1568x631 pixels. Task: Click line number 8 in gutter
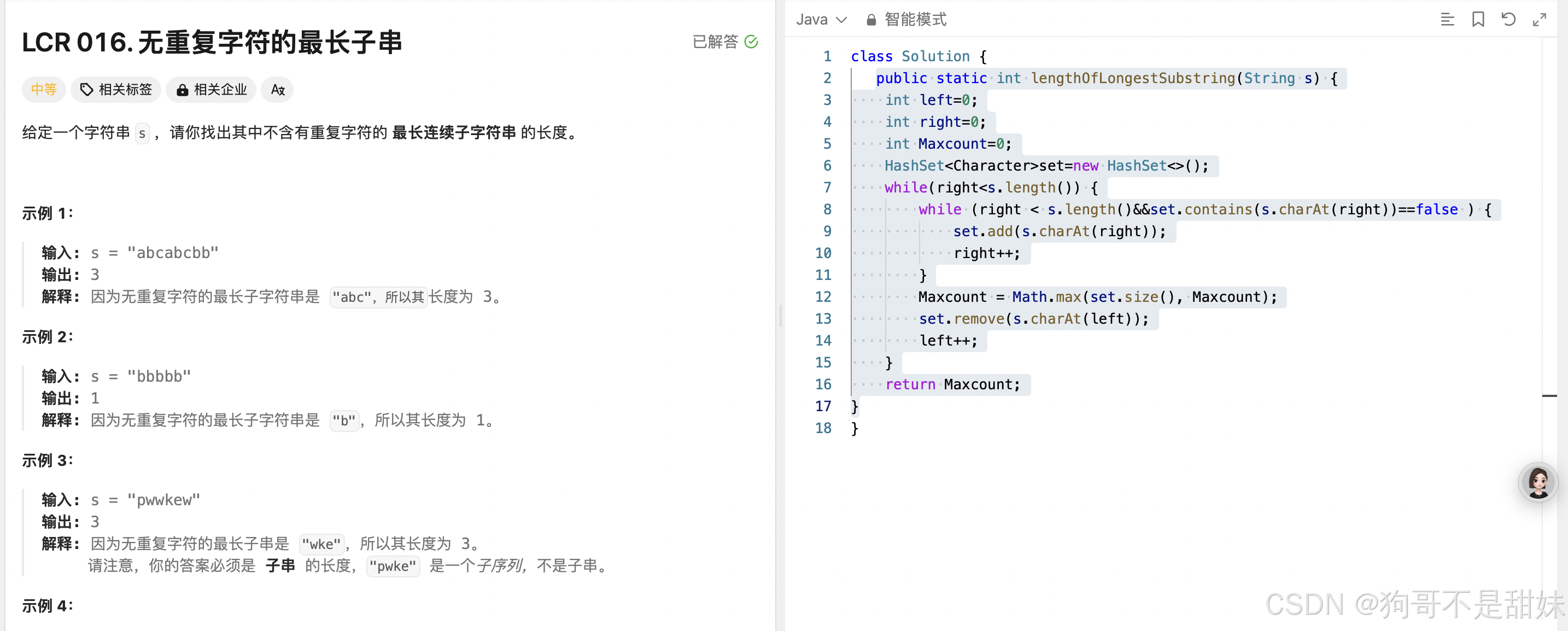click(x=827, y=209)
